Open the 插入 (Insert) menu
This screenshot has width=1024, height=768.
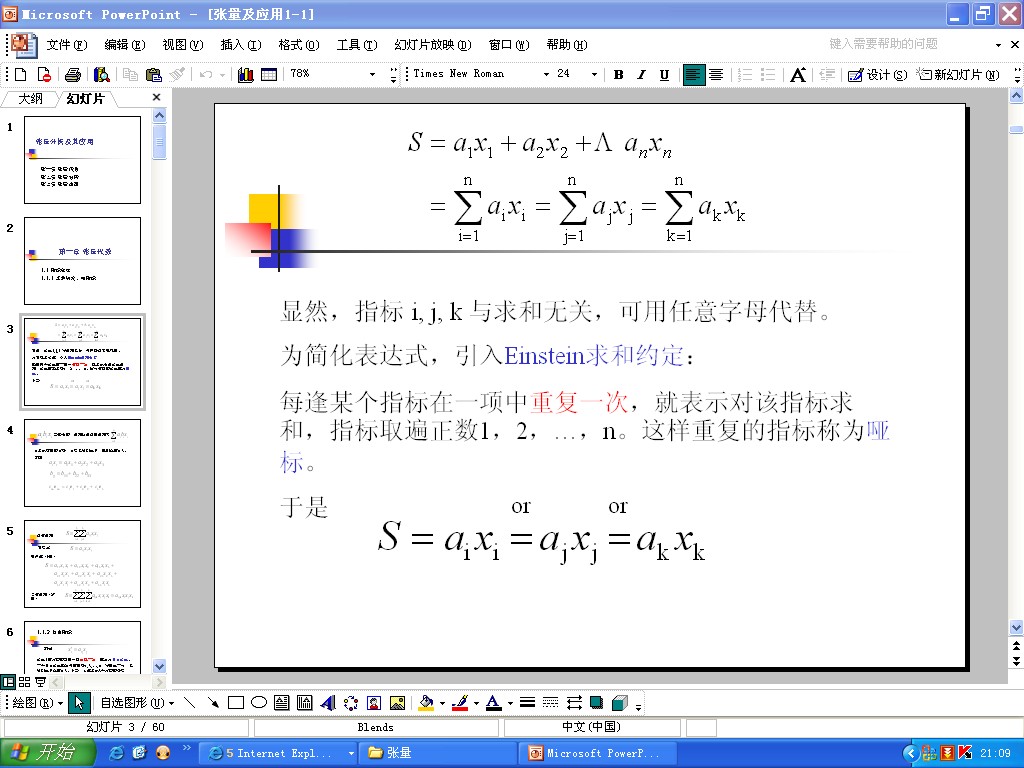coord(241,44)
